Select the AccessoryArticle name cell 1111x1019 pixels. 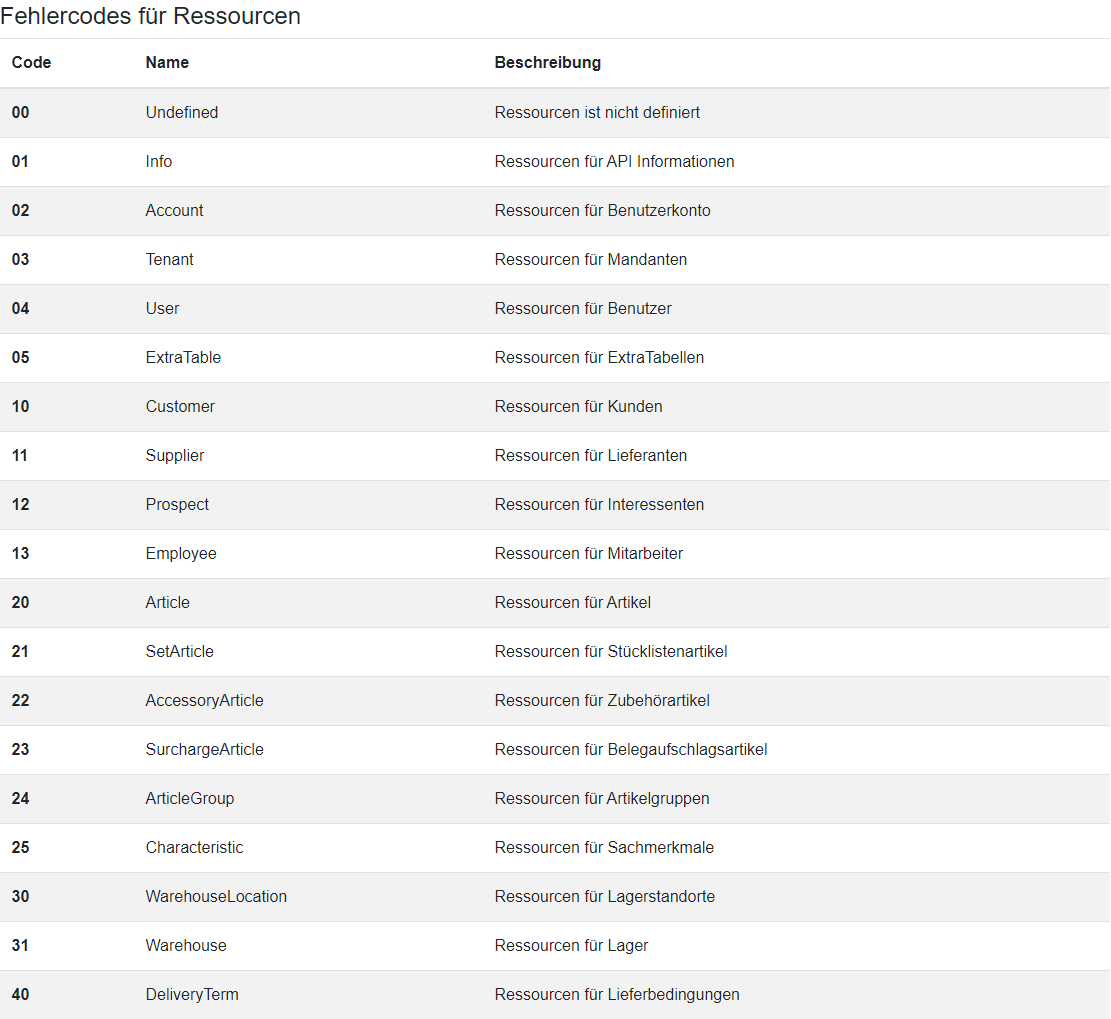pyautogui.click(x=204, y=700)
